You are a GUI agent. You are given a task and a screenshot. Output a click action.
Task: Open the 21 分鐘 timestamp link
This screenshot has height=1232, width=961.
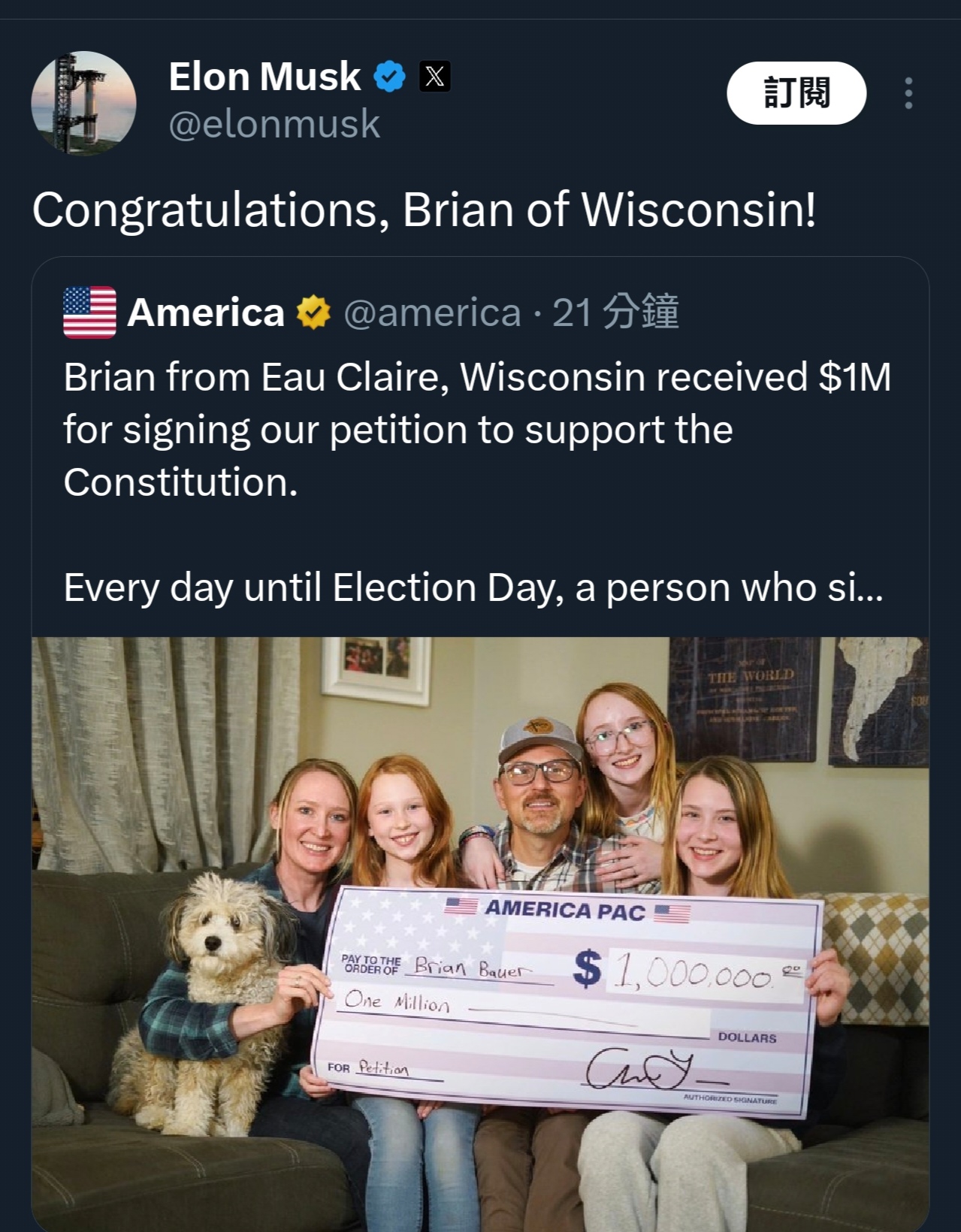click(615, 313)
